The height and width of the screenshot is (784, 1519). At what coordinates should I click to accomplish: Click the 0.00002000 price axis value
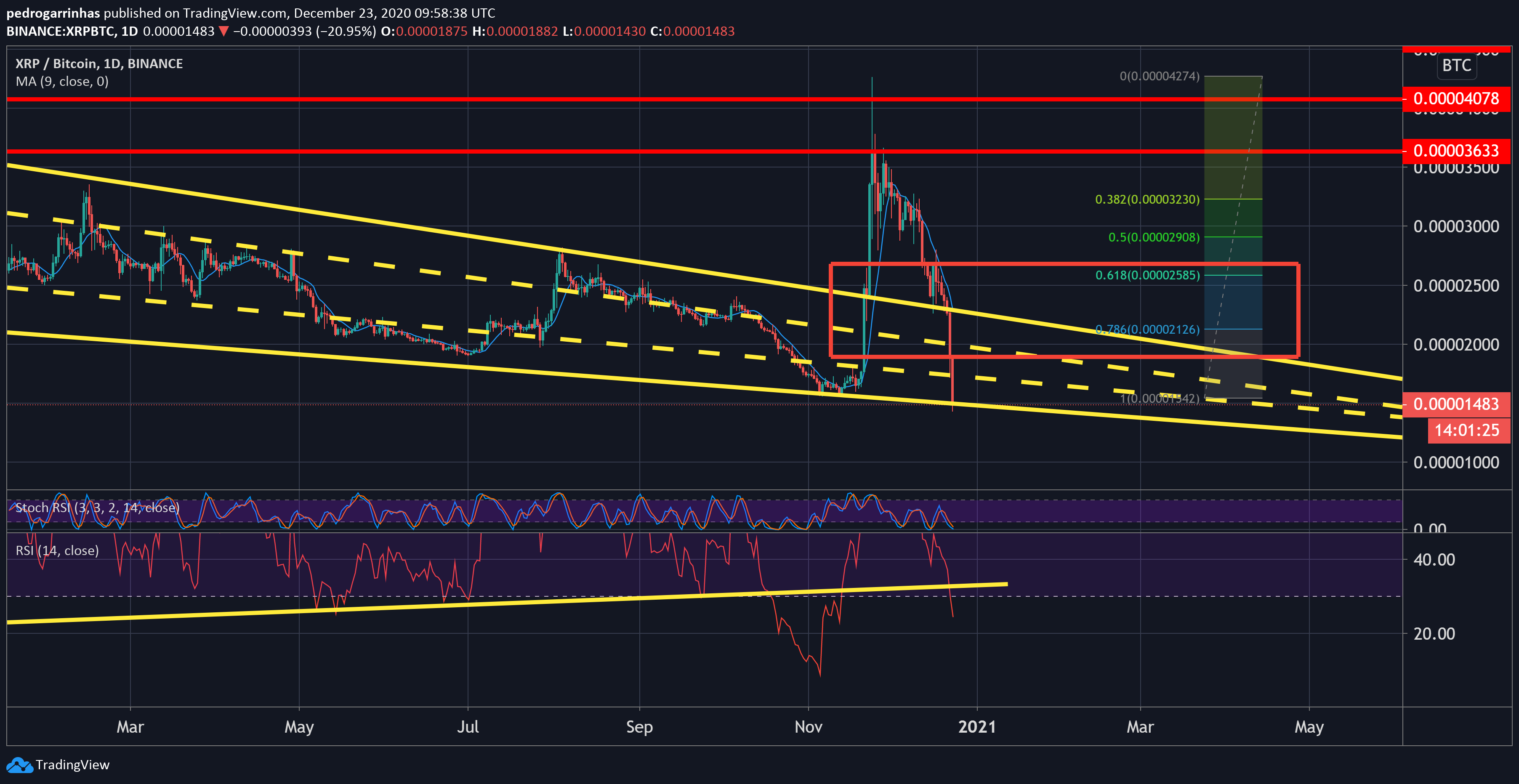(x=1456, y=345)
